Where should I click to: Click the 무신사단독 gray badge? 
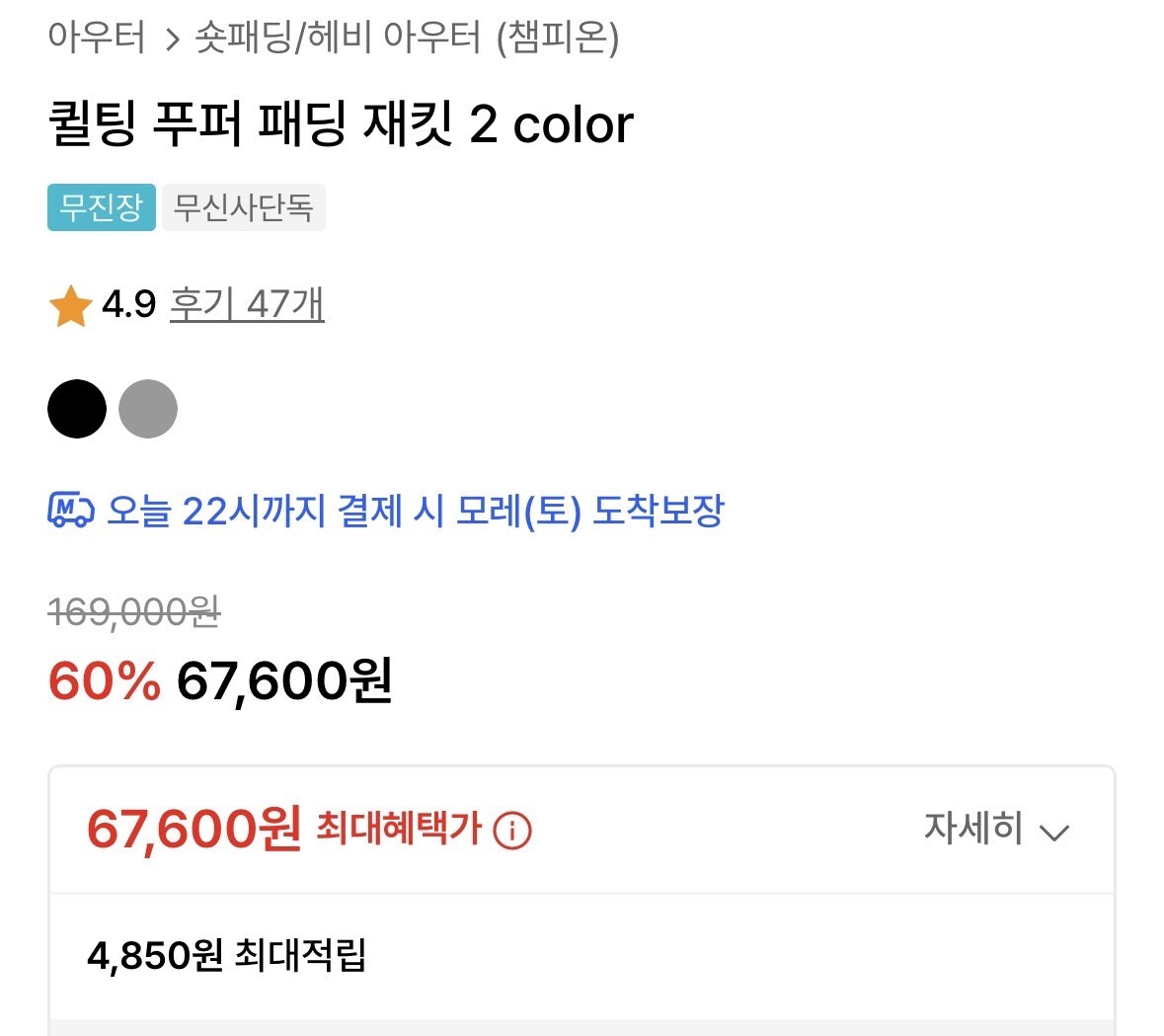[x=243, y=207]
